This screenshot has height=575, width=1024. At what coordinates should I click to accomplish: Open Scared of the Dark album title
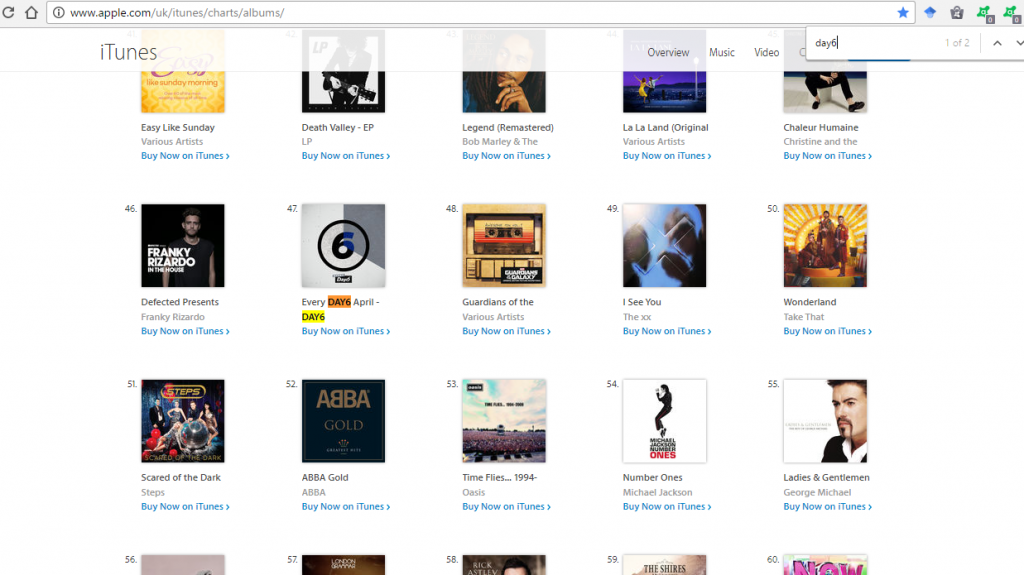181,478
